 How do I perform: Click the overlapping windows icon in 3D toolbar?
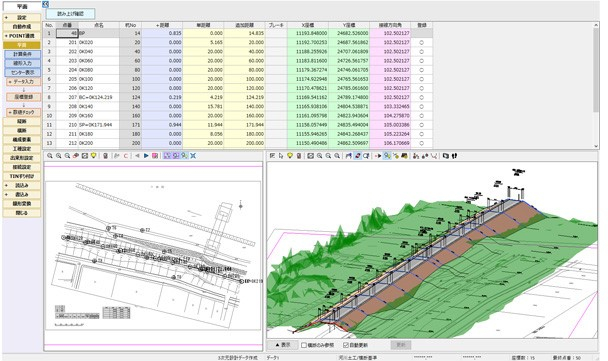446,156
